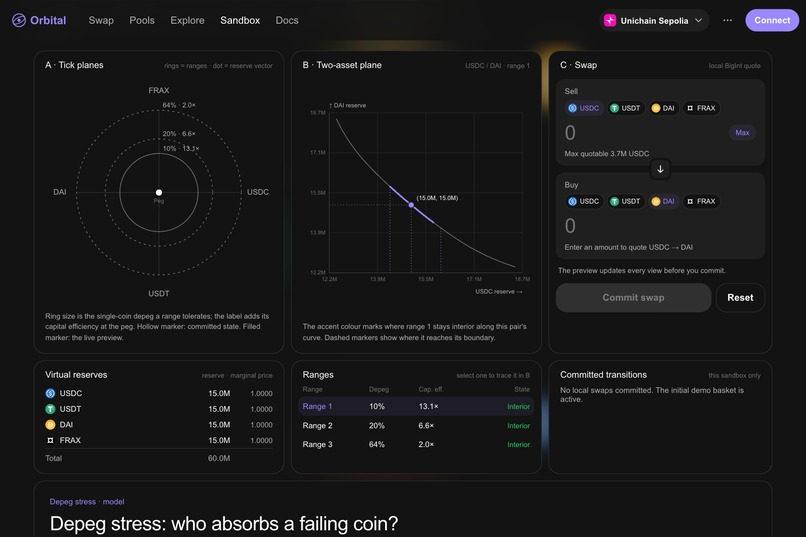Click the Orbital logo icon
The image size is (806, 537).
[x=19, y=21]
